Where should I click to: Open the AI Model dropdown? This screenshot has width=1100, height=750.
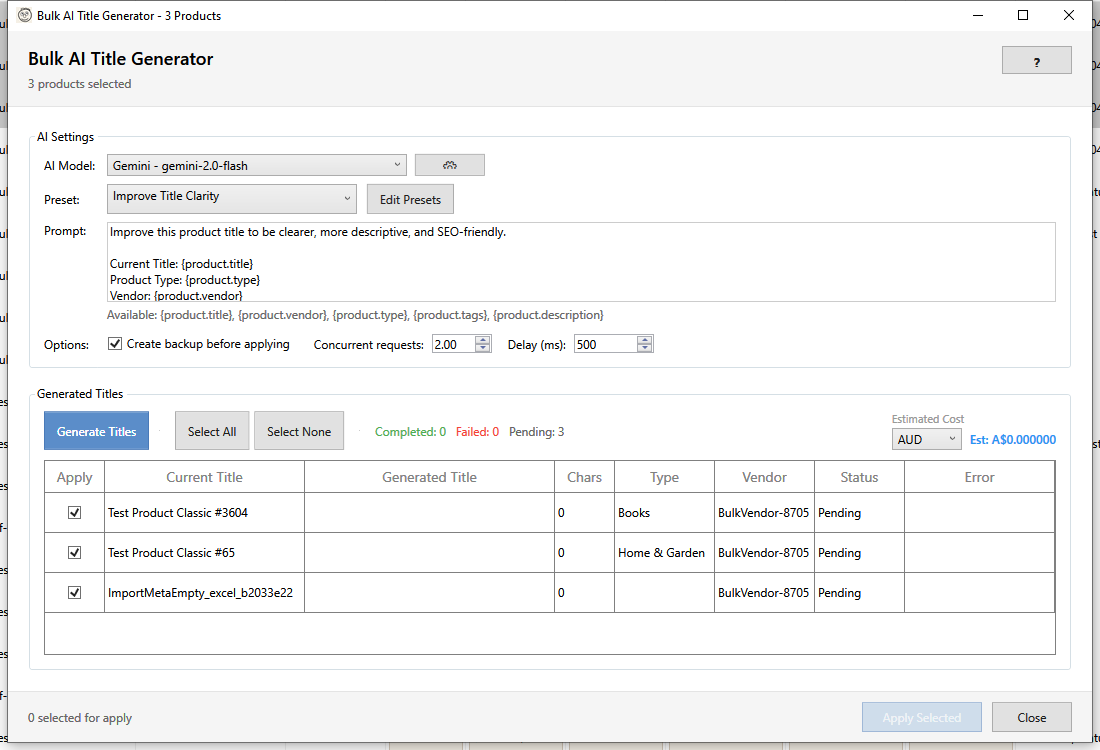(256, 165)
